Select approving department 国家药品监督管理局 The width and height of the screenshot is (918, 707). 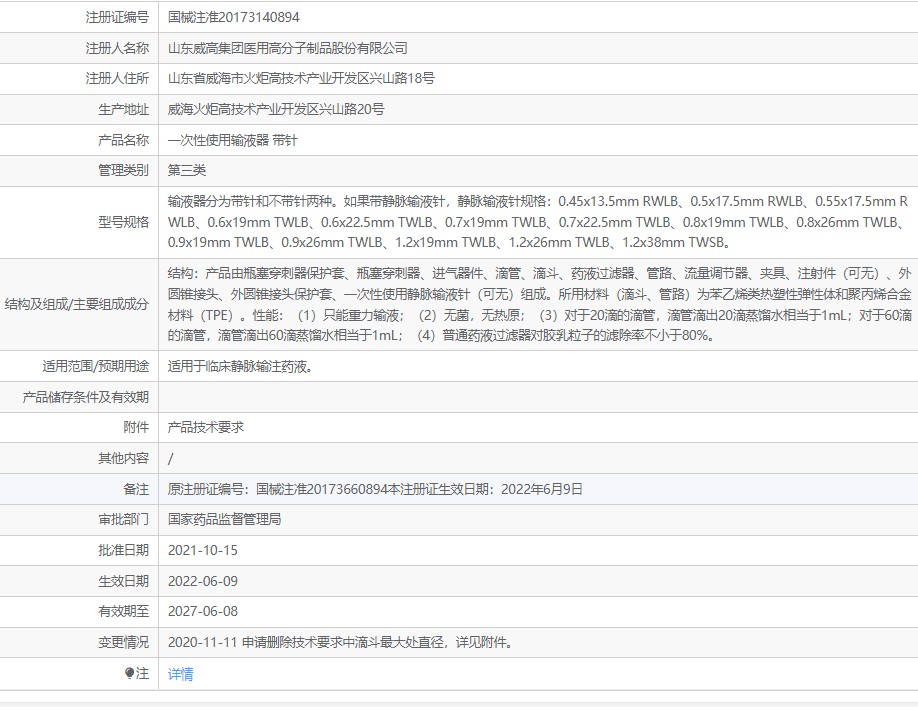click(224, 519)
